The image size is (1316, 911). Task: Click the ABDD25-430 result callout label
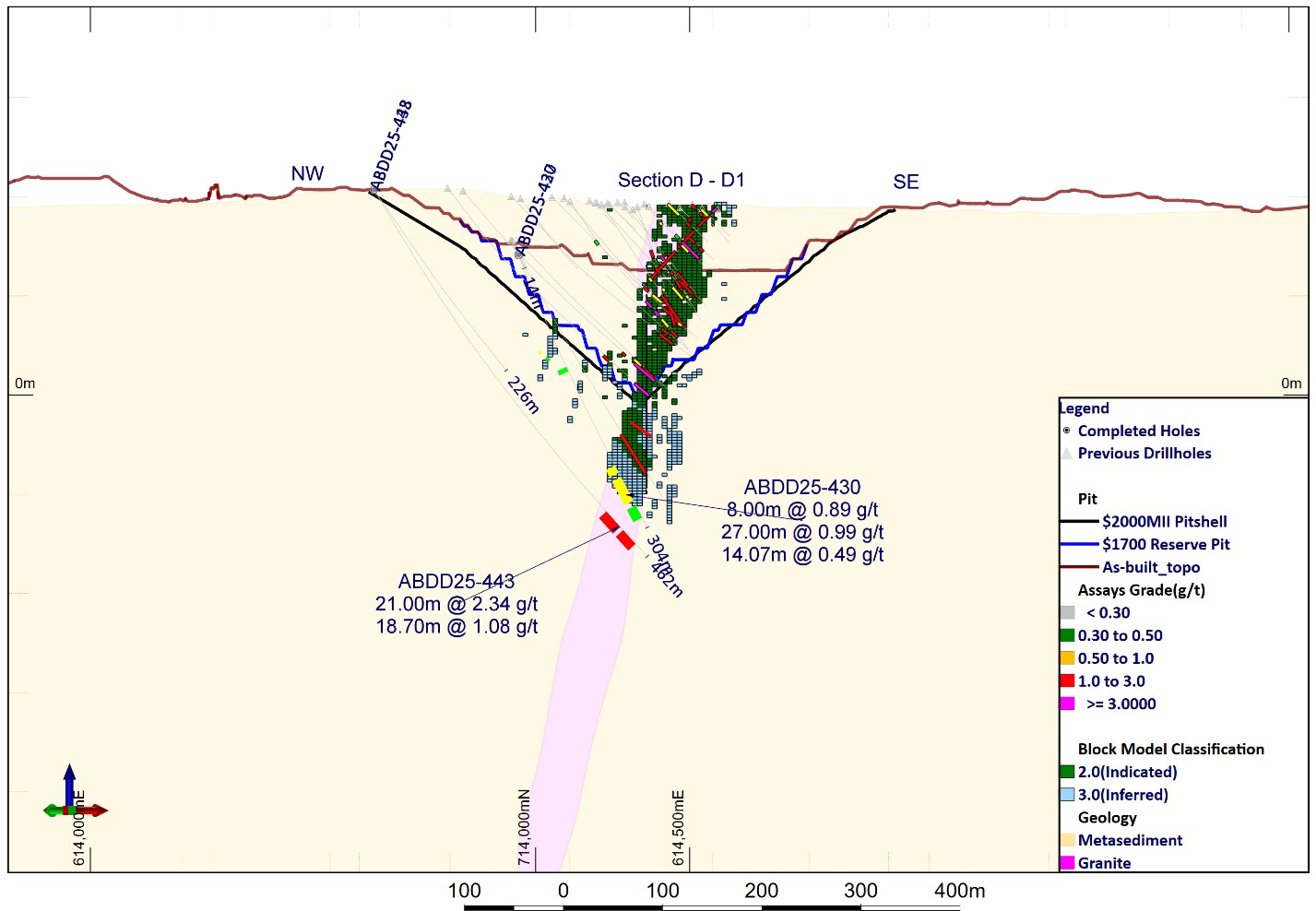(801, 488)
